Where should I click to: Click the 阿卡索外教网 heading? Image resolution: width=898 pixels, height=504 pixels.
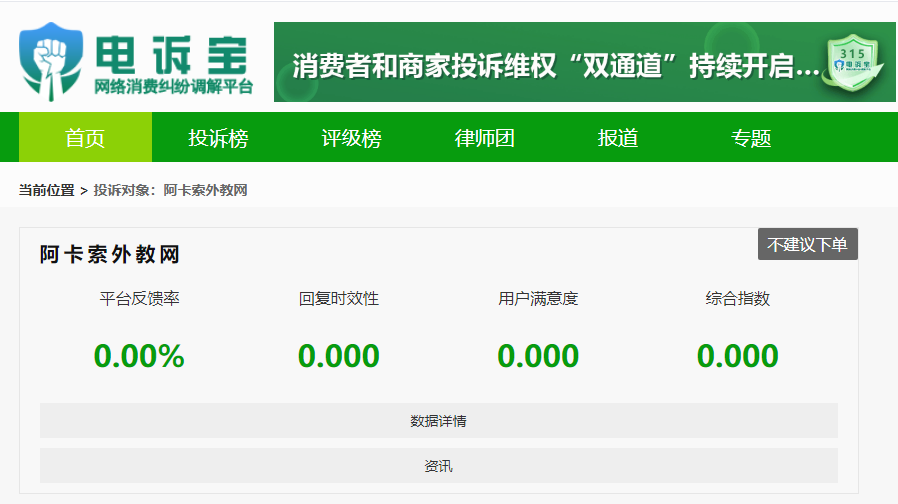point(109,254)
